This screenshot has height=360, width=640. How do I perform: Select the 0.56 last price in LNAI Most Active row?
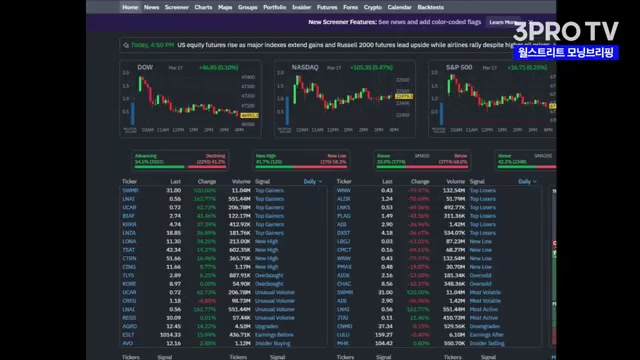(x=387, y=309)
